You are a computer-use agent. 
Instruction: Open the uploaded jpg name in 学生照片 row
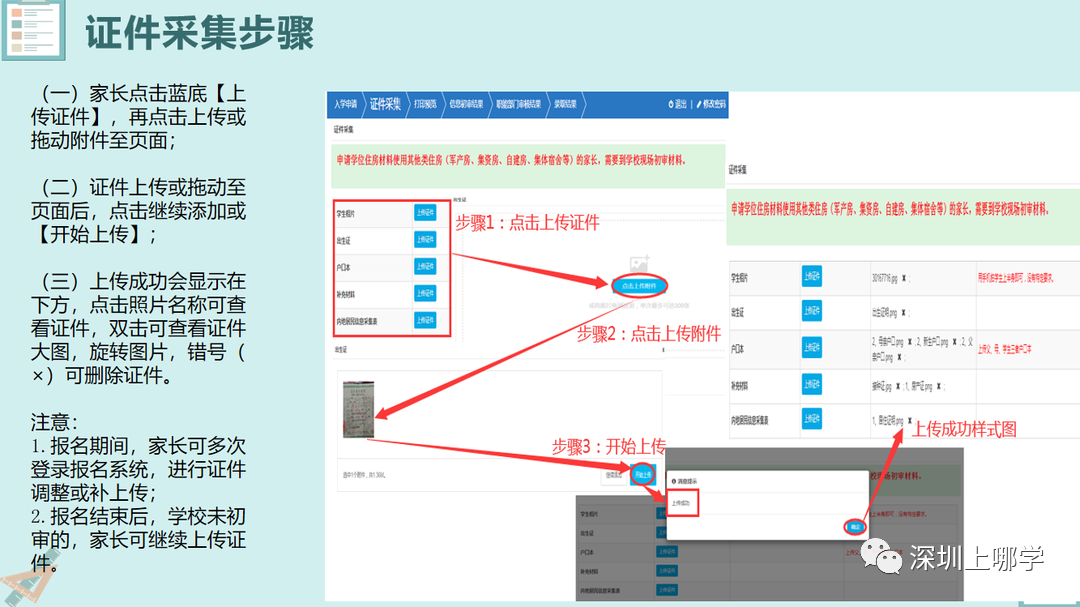884,278
